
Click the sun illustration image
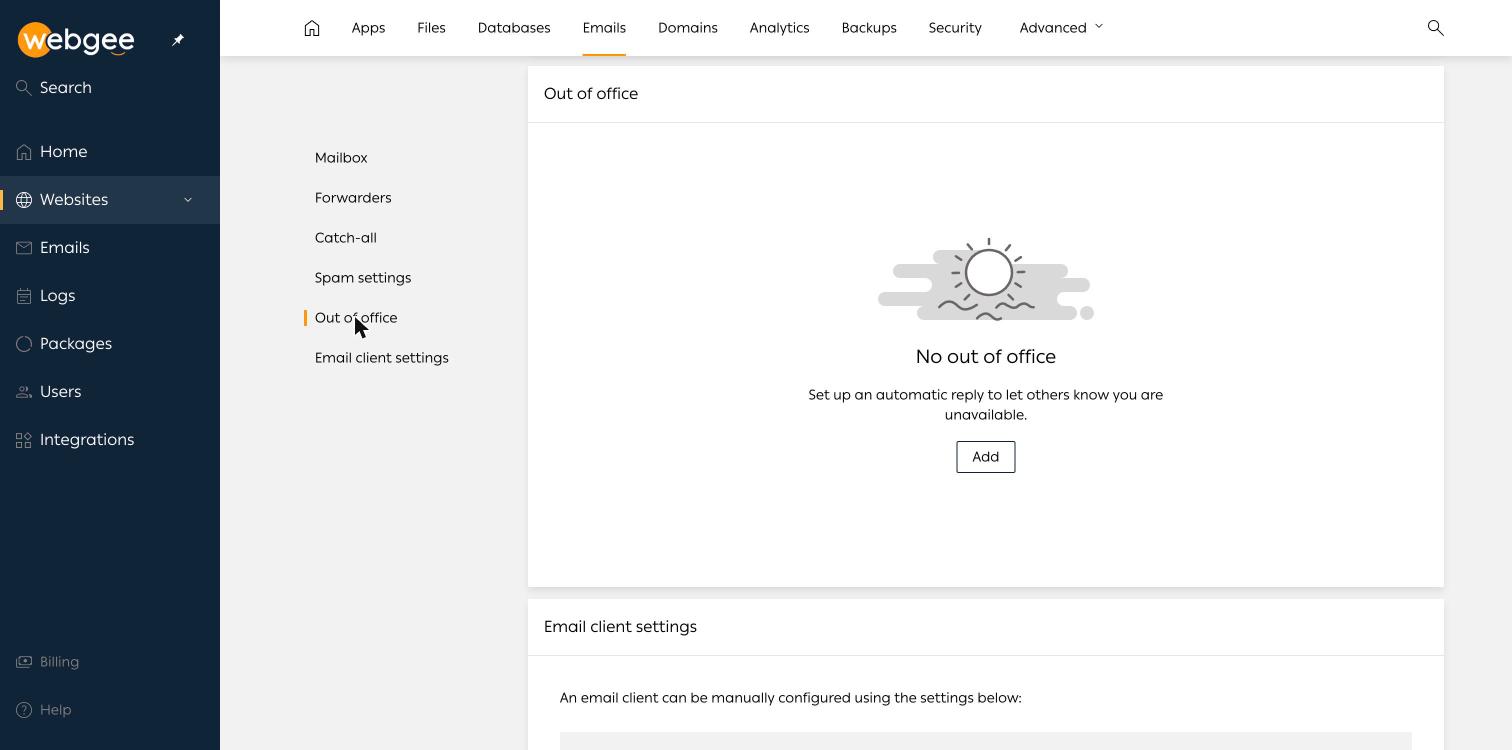coord(986,280)
